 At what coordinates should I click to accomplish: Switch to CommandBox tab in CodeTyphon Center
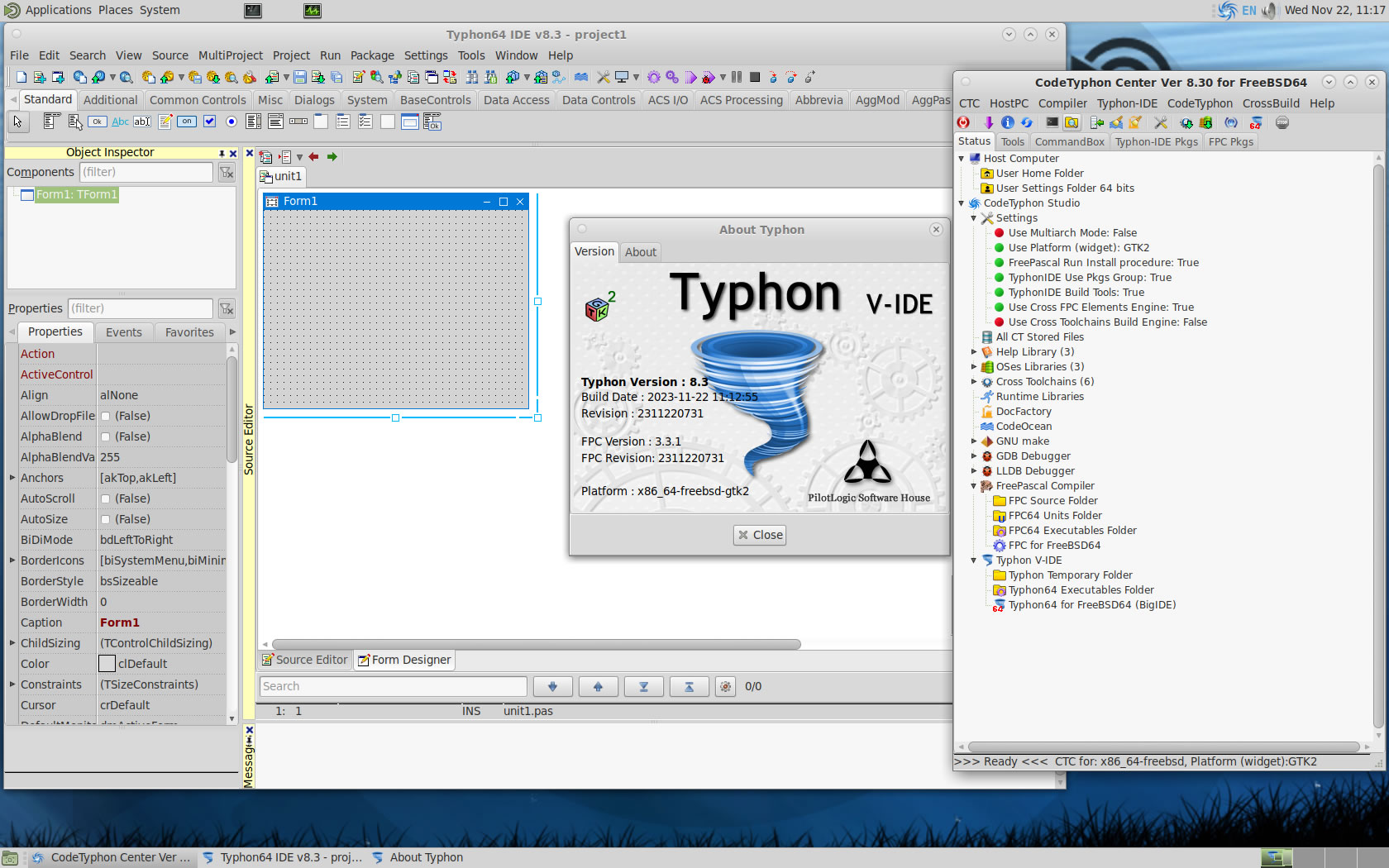coord(1069,141)
